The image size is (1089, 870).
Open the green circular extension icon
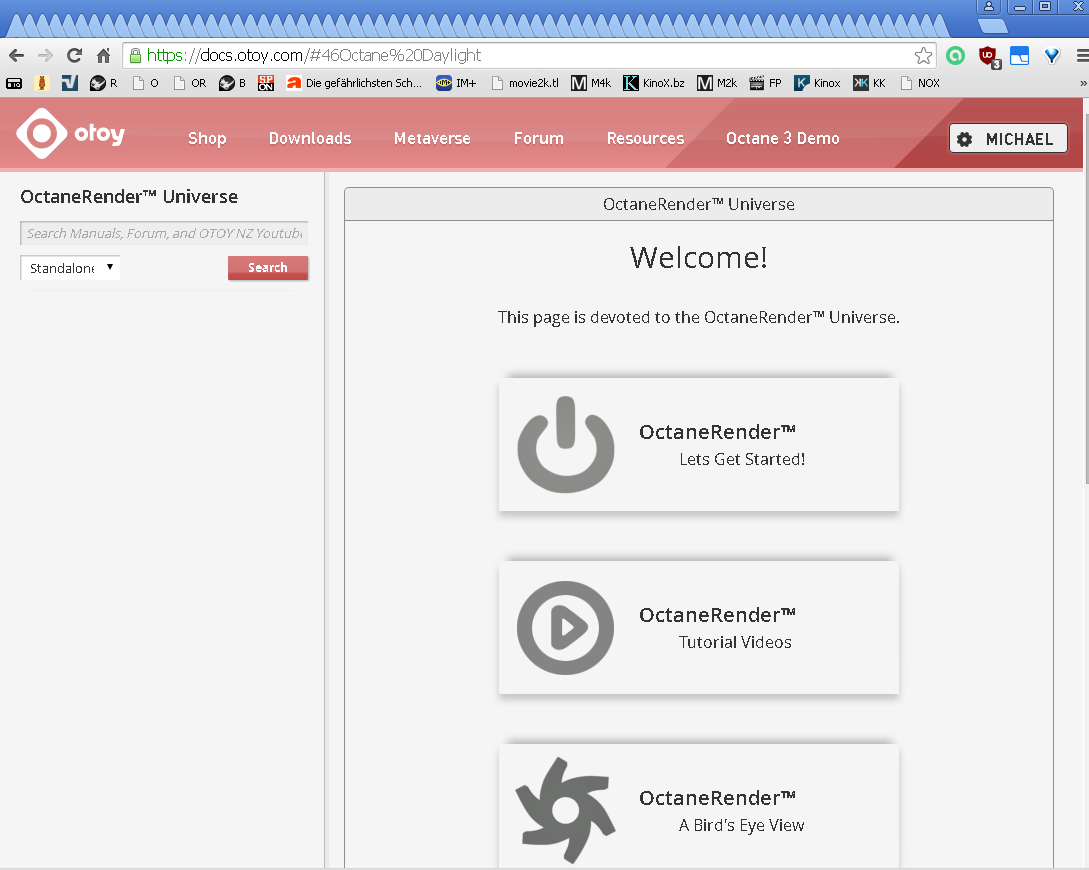tap(956, 56)
